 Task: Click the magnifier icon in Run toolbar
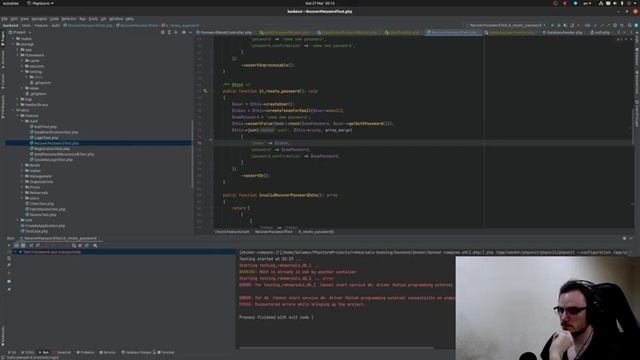[x=95, y=245]
